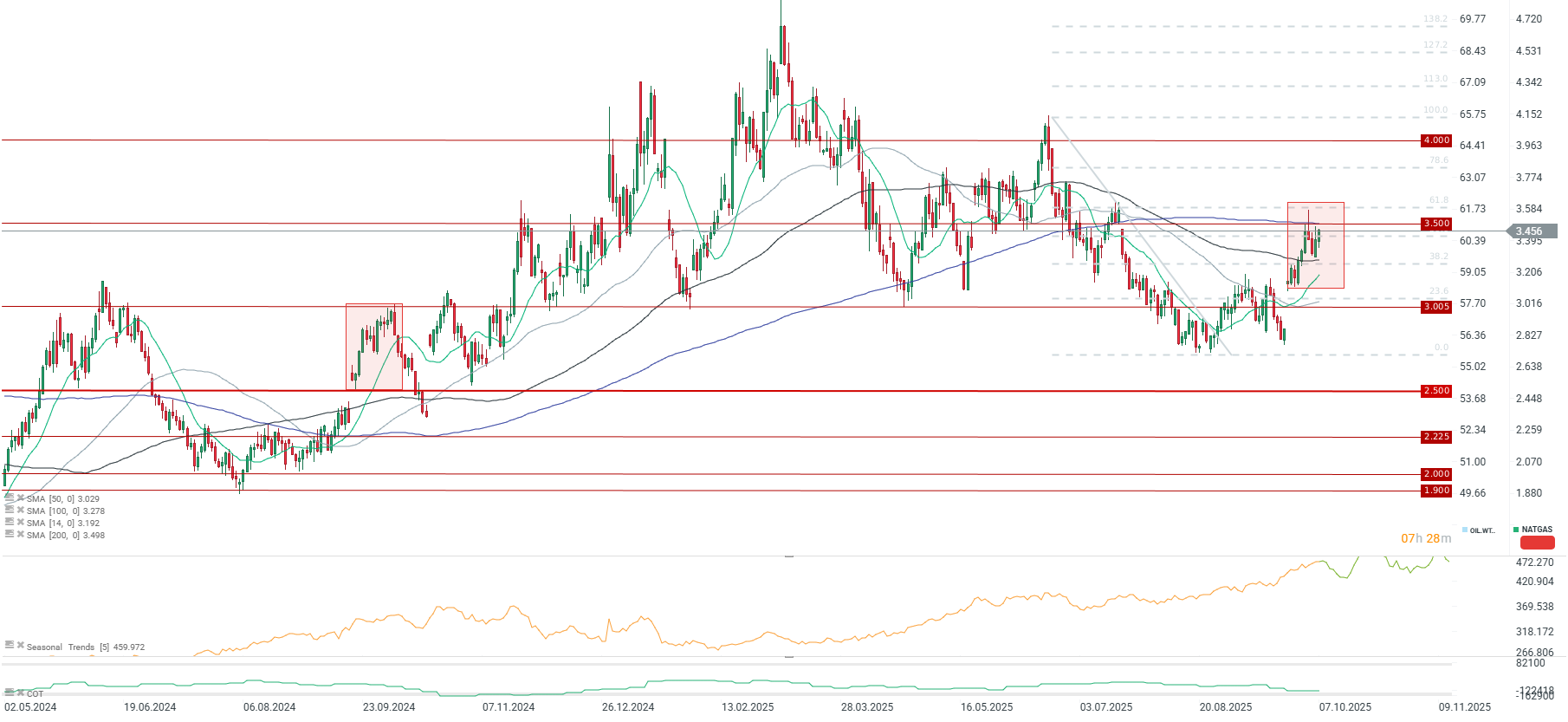Select the upper 3.500 price level label
1568x722 pixels.
click(1436, 224)
